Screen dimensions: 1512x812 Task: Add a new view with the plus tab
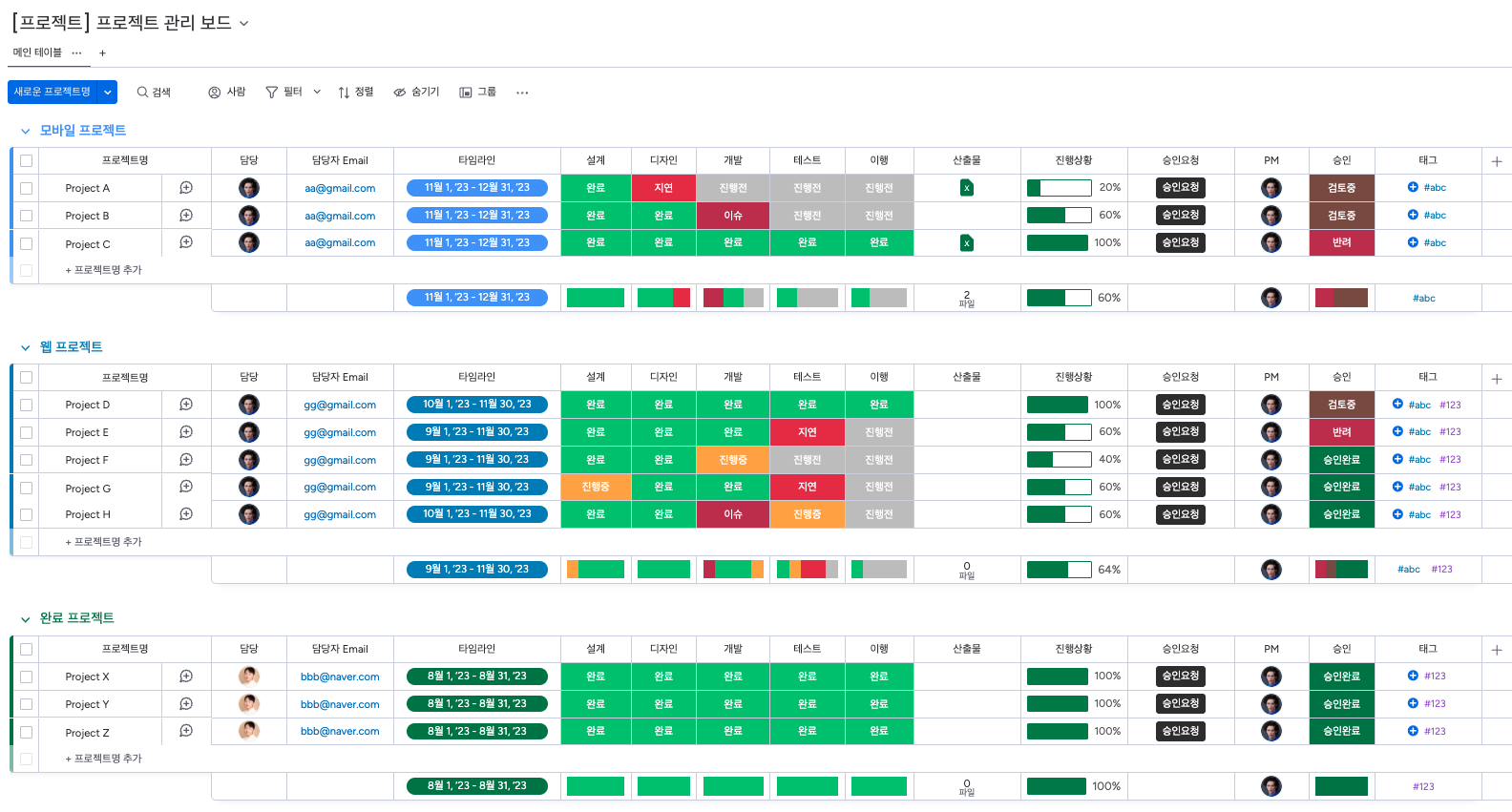(102, 53)
